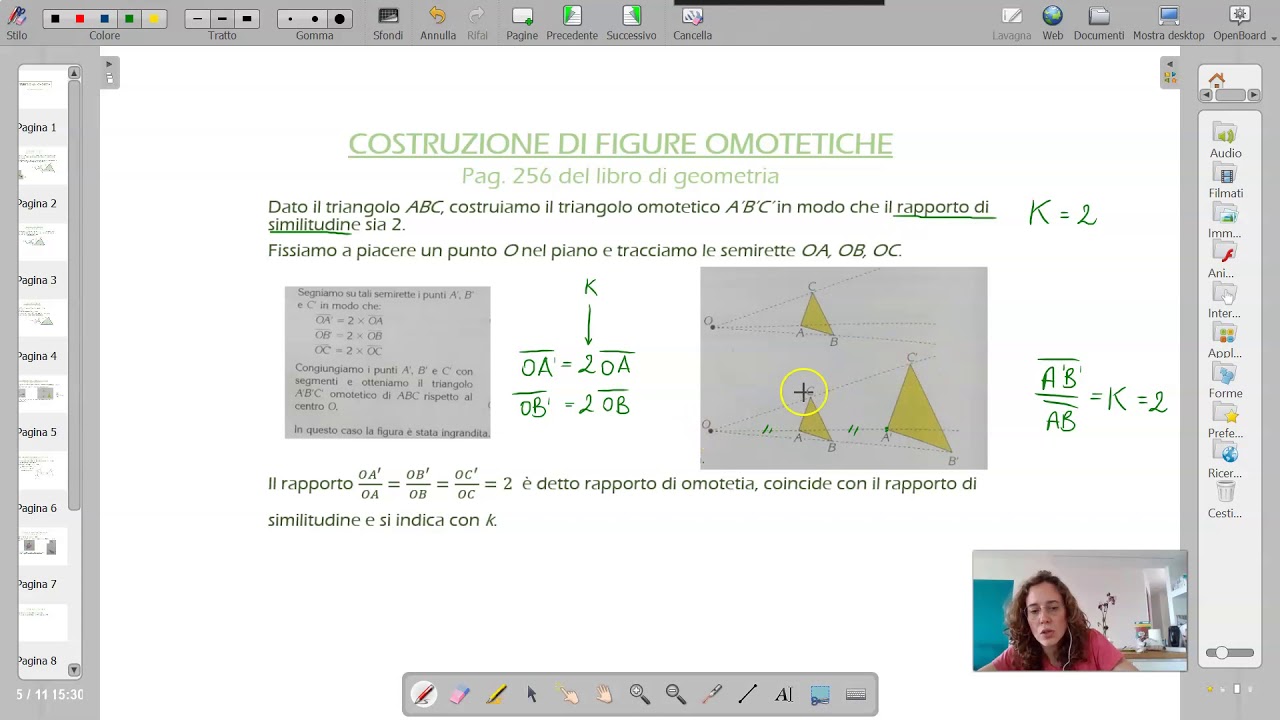The width and height of the screenshot is (1280, 720).
Task: Select the black pen color
Action: pyautogui.click(x=55, y=19)
